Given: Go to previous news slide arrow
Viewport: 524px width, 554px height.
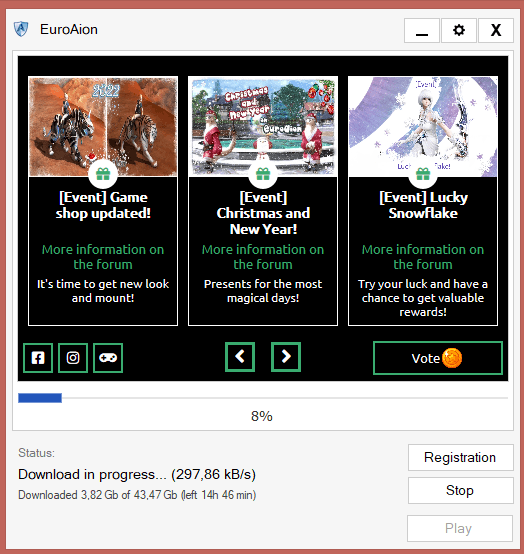Looking at the screenshot, I should (240, 356).
